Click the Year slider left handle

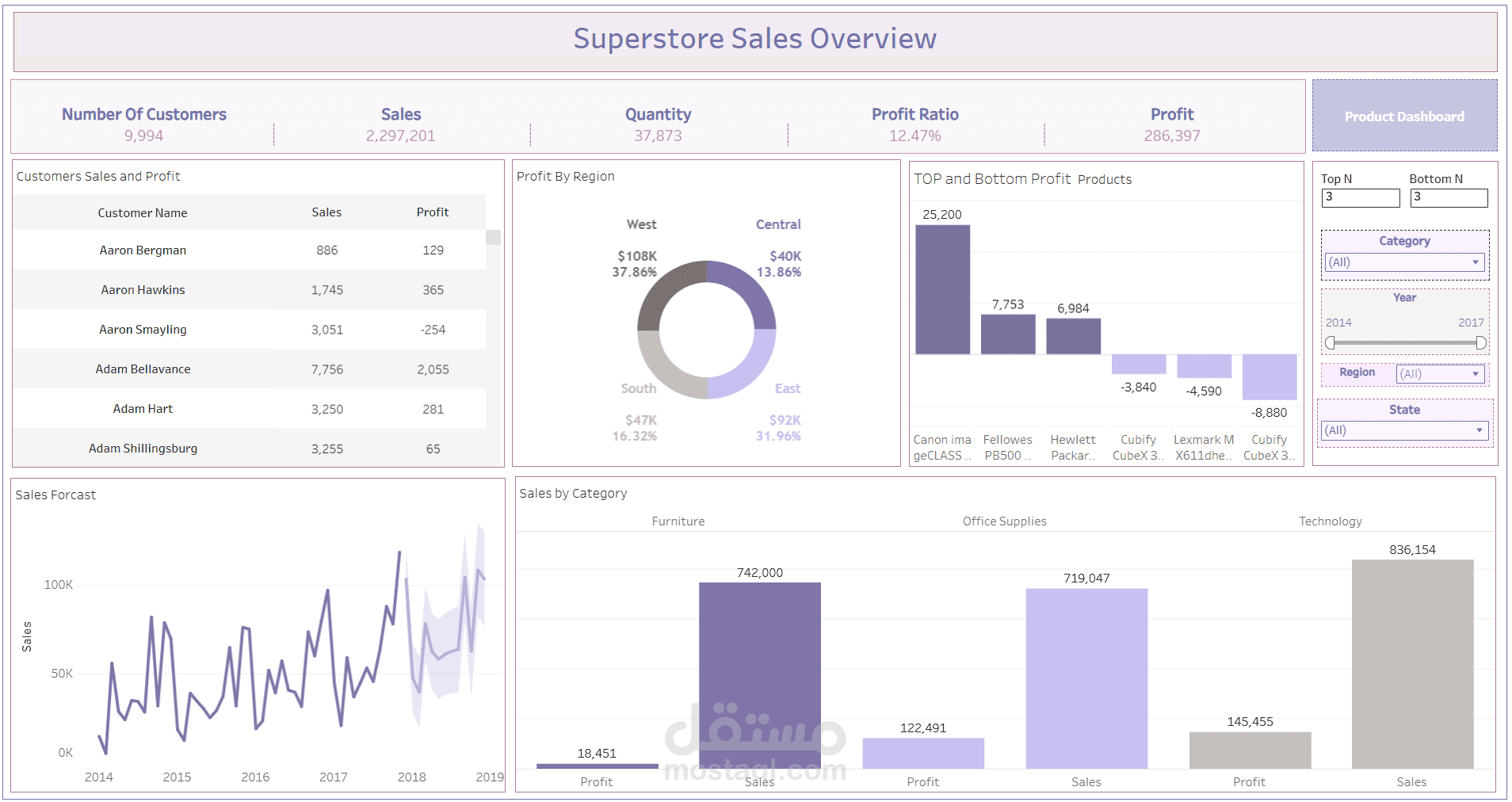[x=1331, y=342]
